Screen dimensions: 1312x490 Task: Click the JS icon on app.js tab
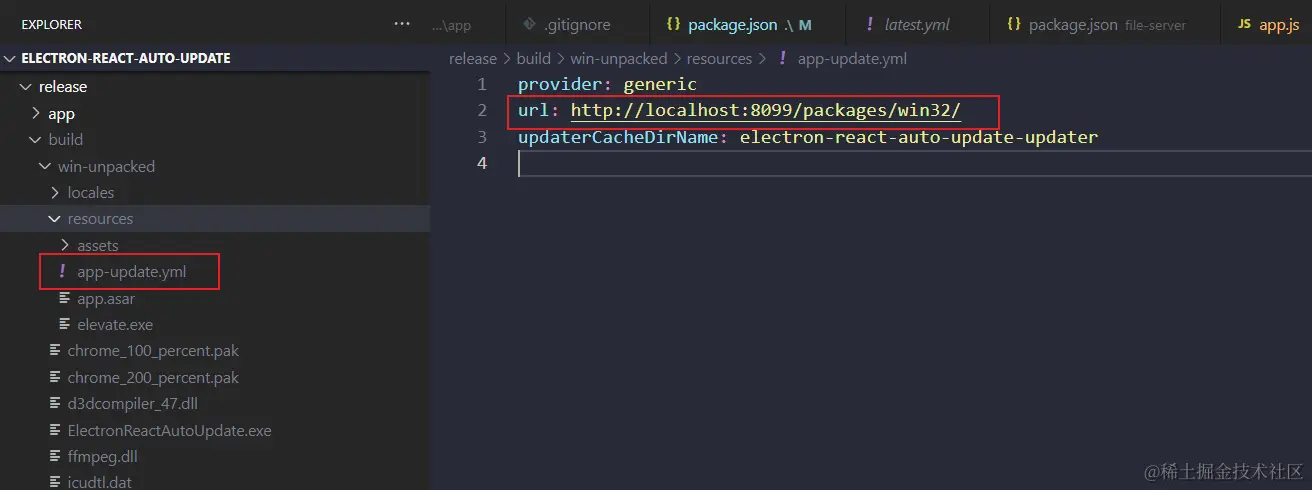(1244, 24)
